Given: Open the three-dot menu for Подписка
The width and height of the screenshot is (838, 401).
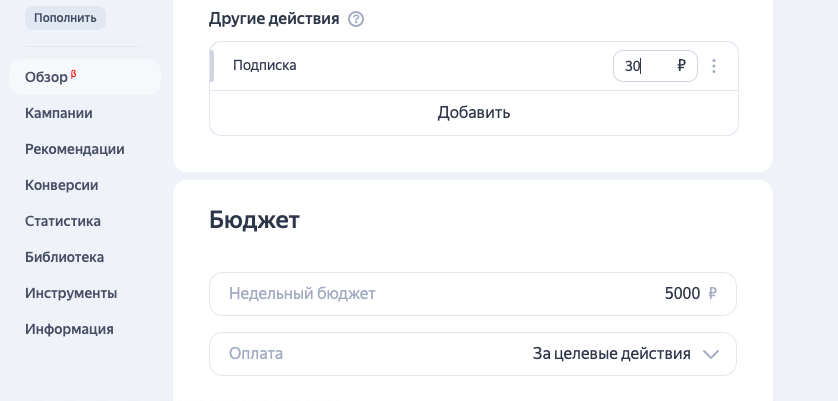Looking at the screenshot, I should pos(714,66).
